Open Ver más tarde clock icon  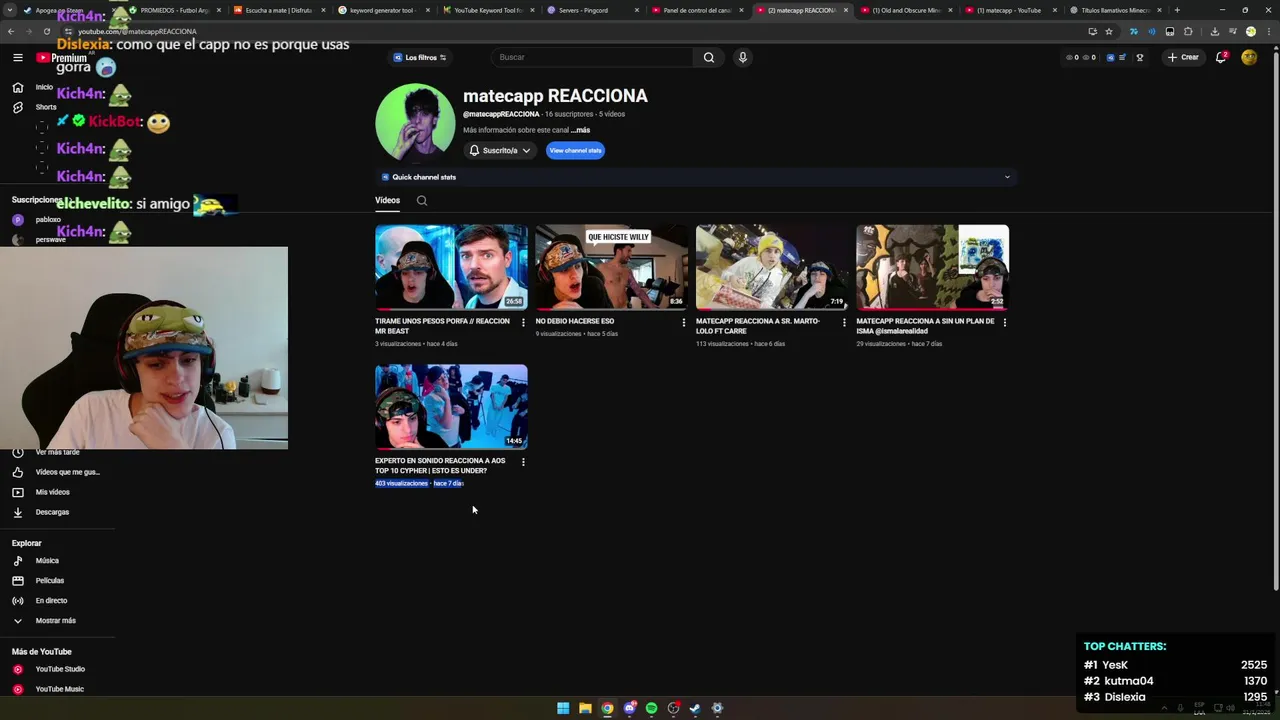click(18, 452)
